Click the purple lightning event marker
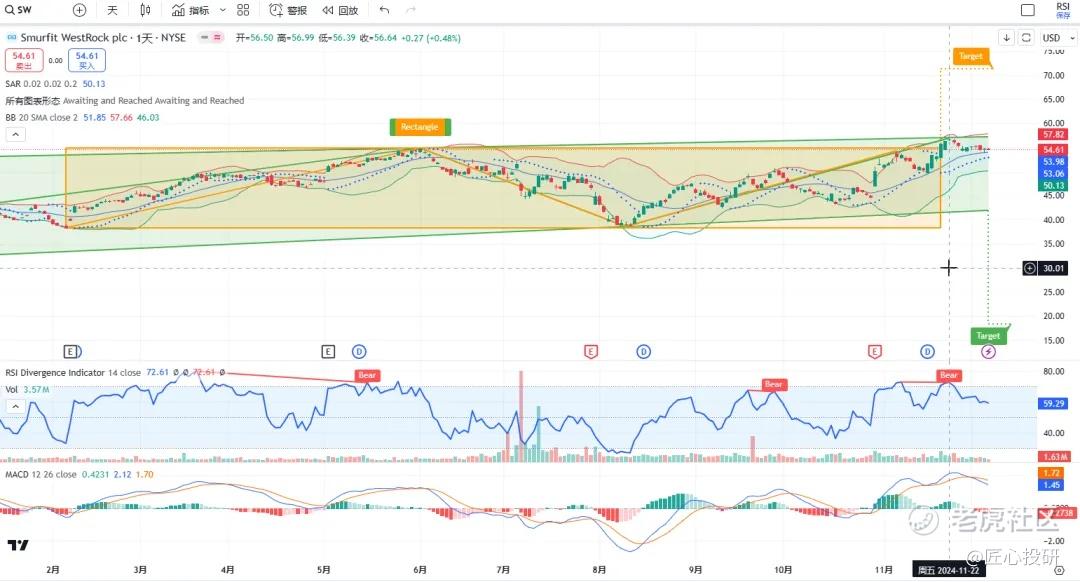Screen dimensions: 1080x582 (988, 352)
